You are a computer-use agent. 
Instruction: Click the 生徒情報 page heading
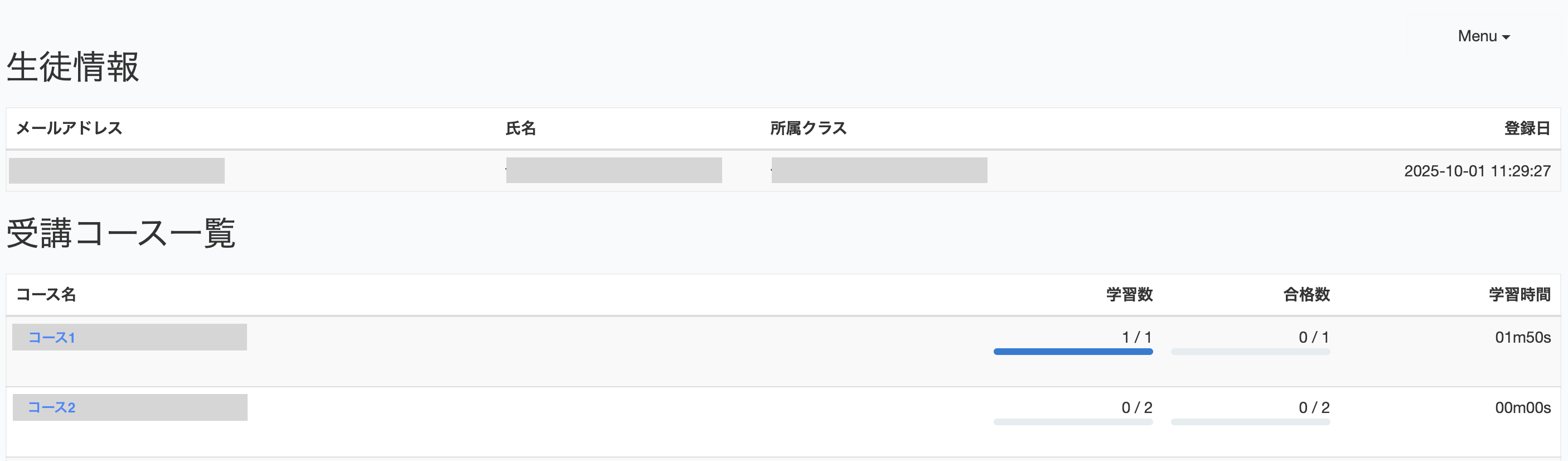coord(73,66)
